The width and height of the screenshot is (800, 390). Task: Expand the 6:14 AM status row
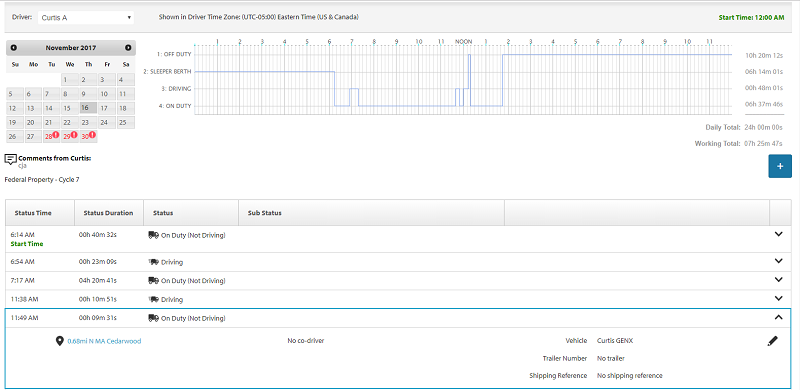click(x=778, y=234)
